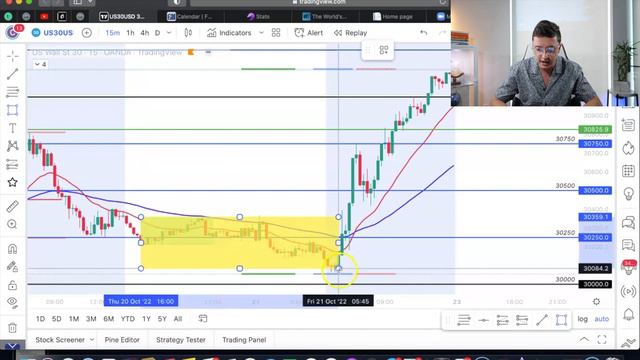Viewport: 640px width, 360px height.
Task: Open the layout grid selector
Action: pos(276,33)
